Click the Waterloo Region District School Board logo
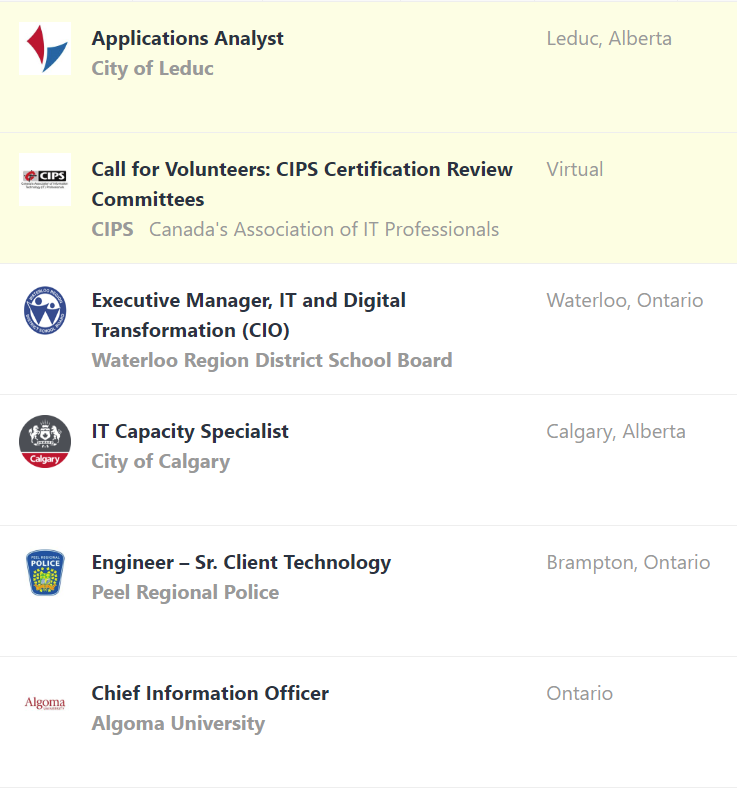This screenshot has height=795, width=737. pos(45,310)
